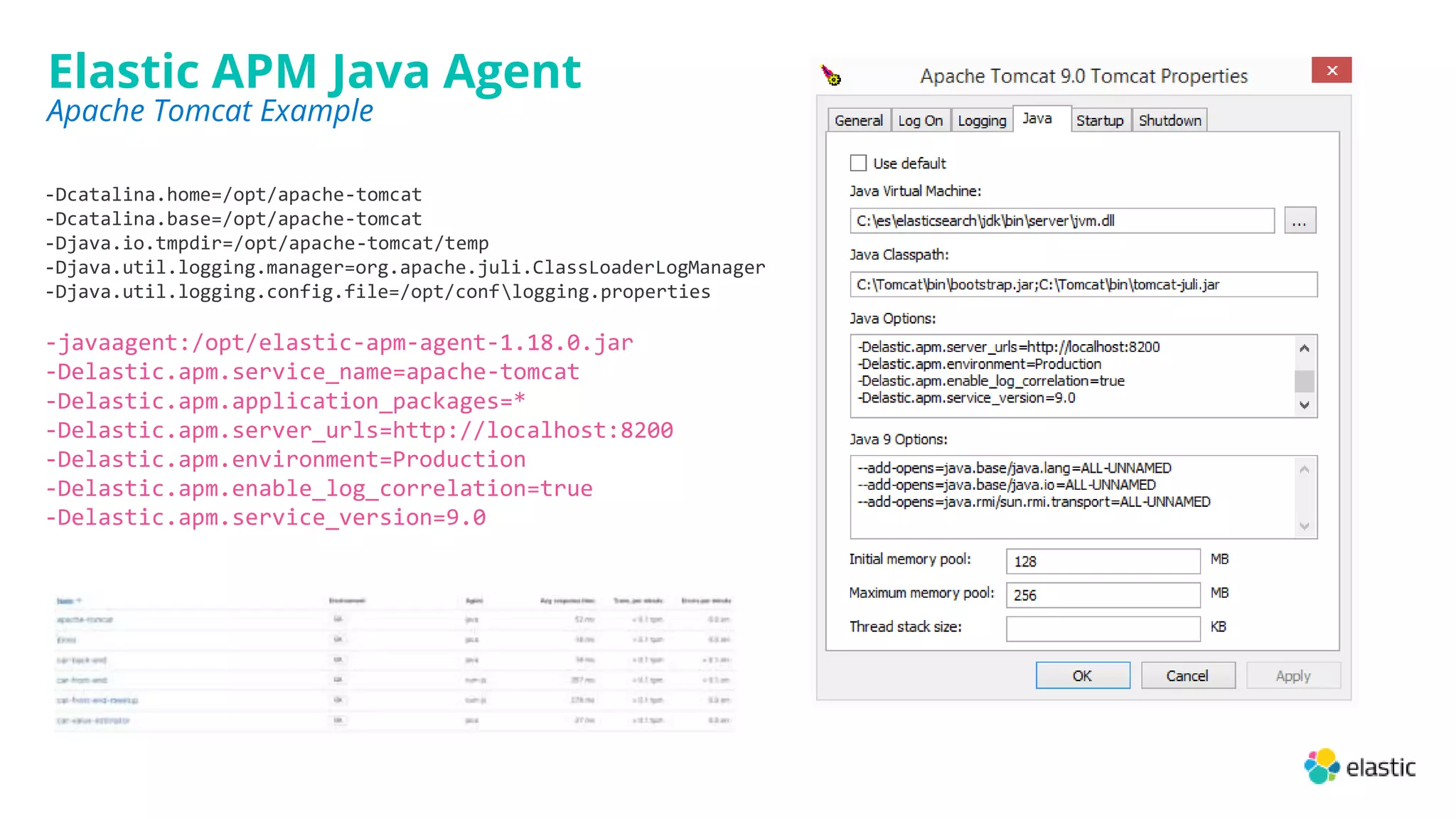The width and height of the screenshot is (1456, 819).
Task: Open the Log On tab
Action: point(921,120)
